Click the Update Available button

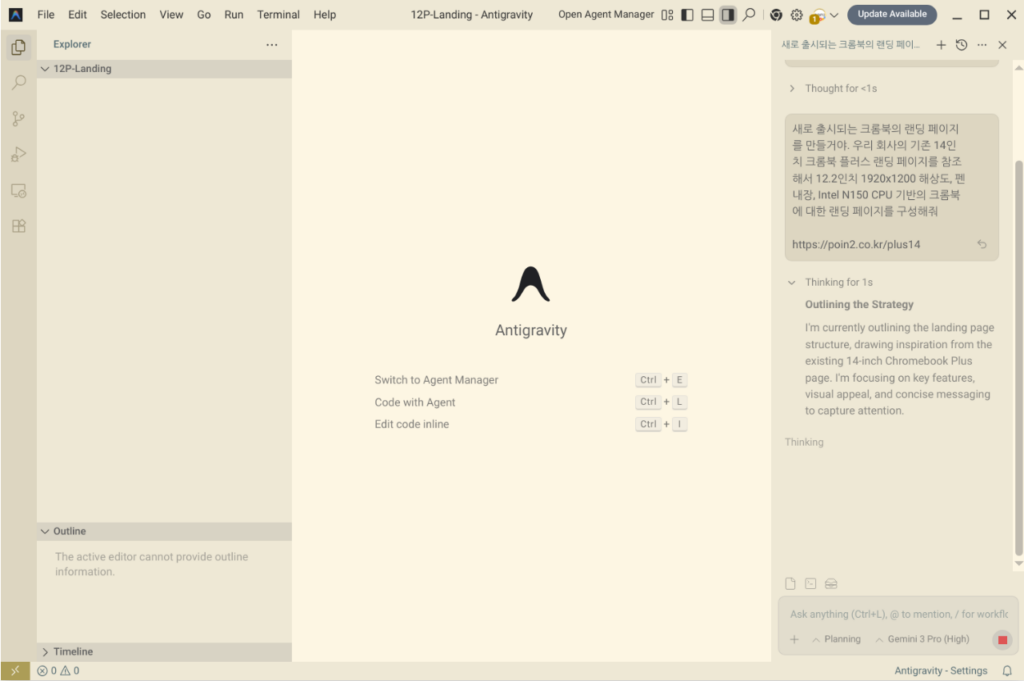(892, 15)
